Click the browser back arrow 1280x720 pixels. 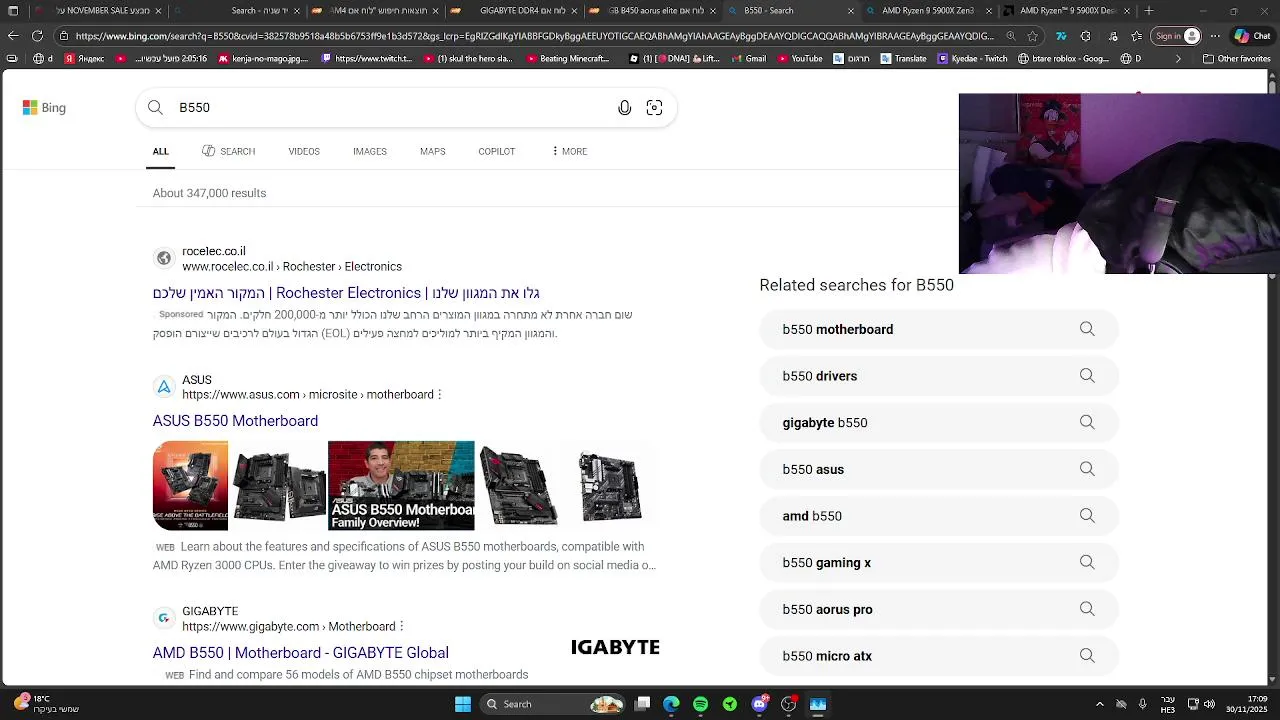tap(13, 36)
